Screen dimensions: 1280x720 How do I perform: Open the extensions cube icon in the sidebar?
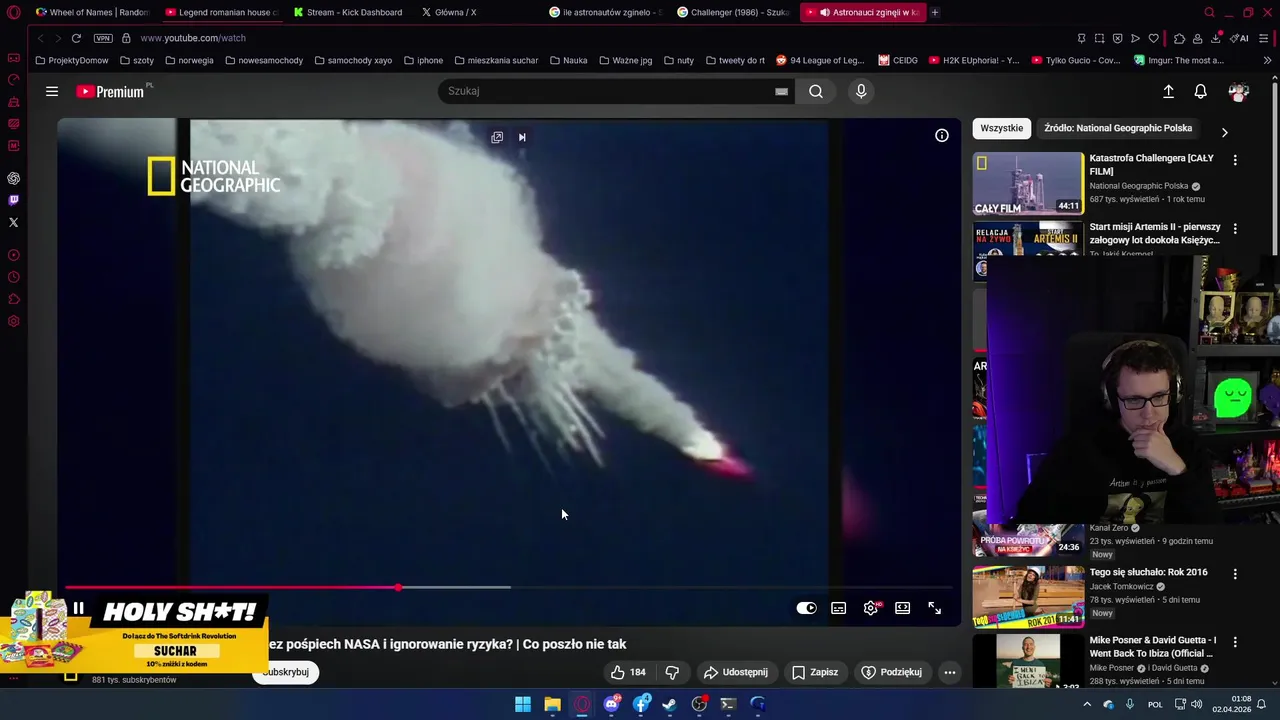13,299
